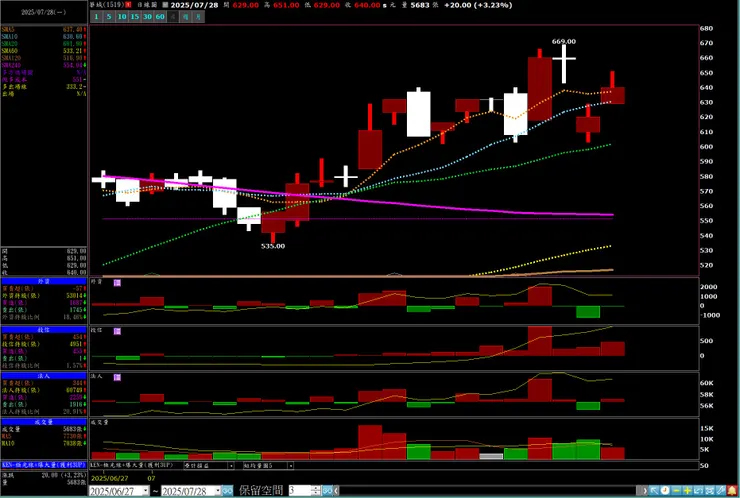Open end date 2025/07/28 dropdown arrow

pos(218,491)
